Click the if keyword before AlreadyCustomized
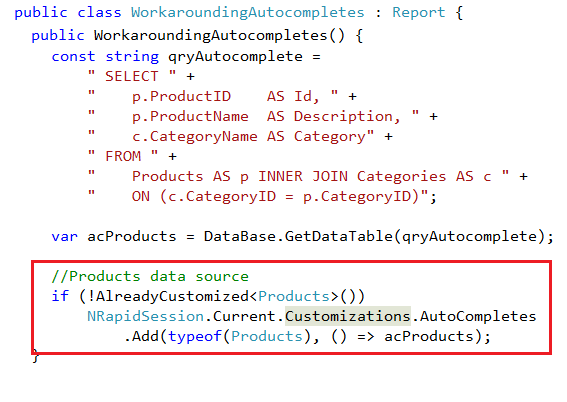This screenshot has height=402, width=567. [x=60, y=296]
